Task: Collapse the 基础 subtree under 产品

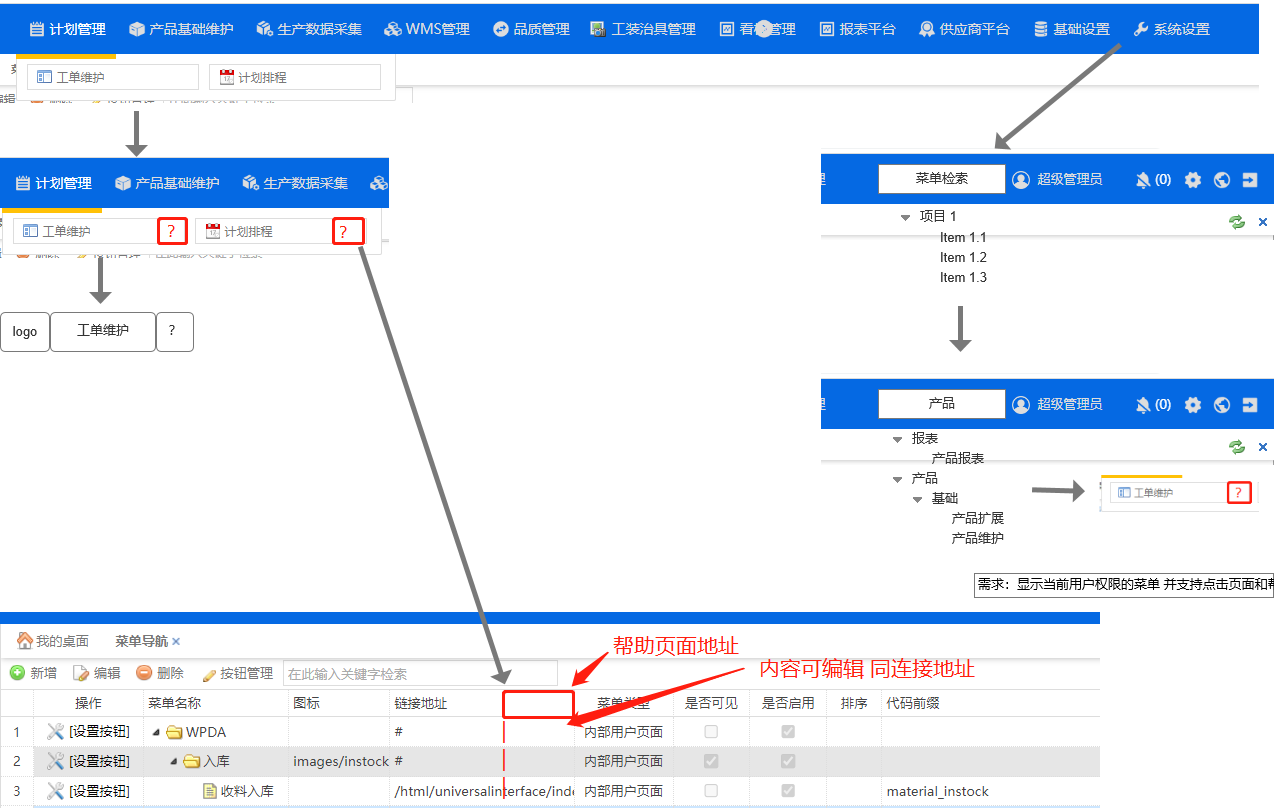Action: click(917, 499)
